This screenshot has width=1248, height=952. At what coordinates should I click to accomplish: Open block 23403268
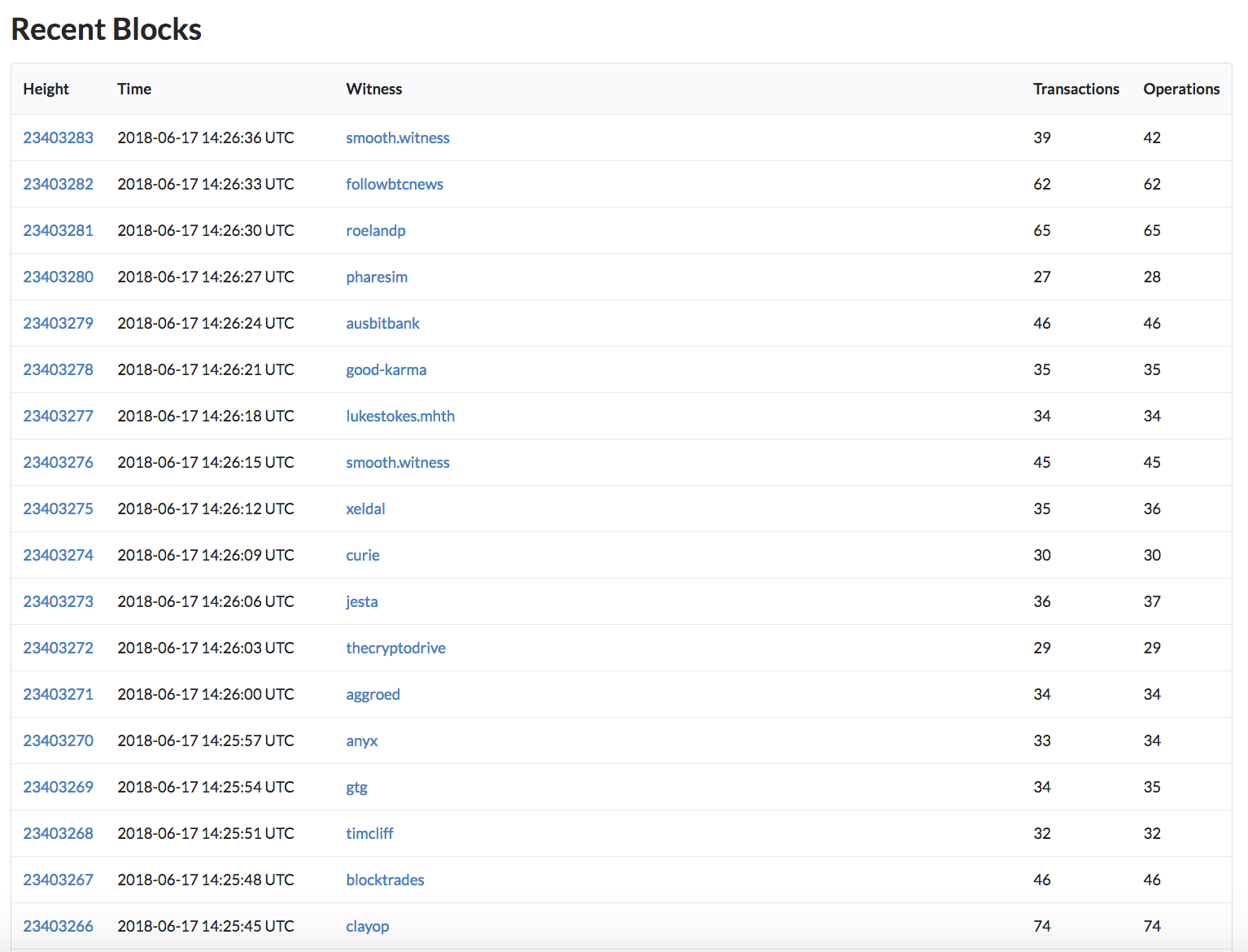59,833
